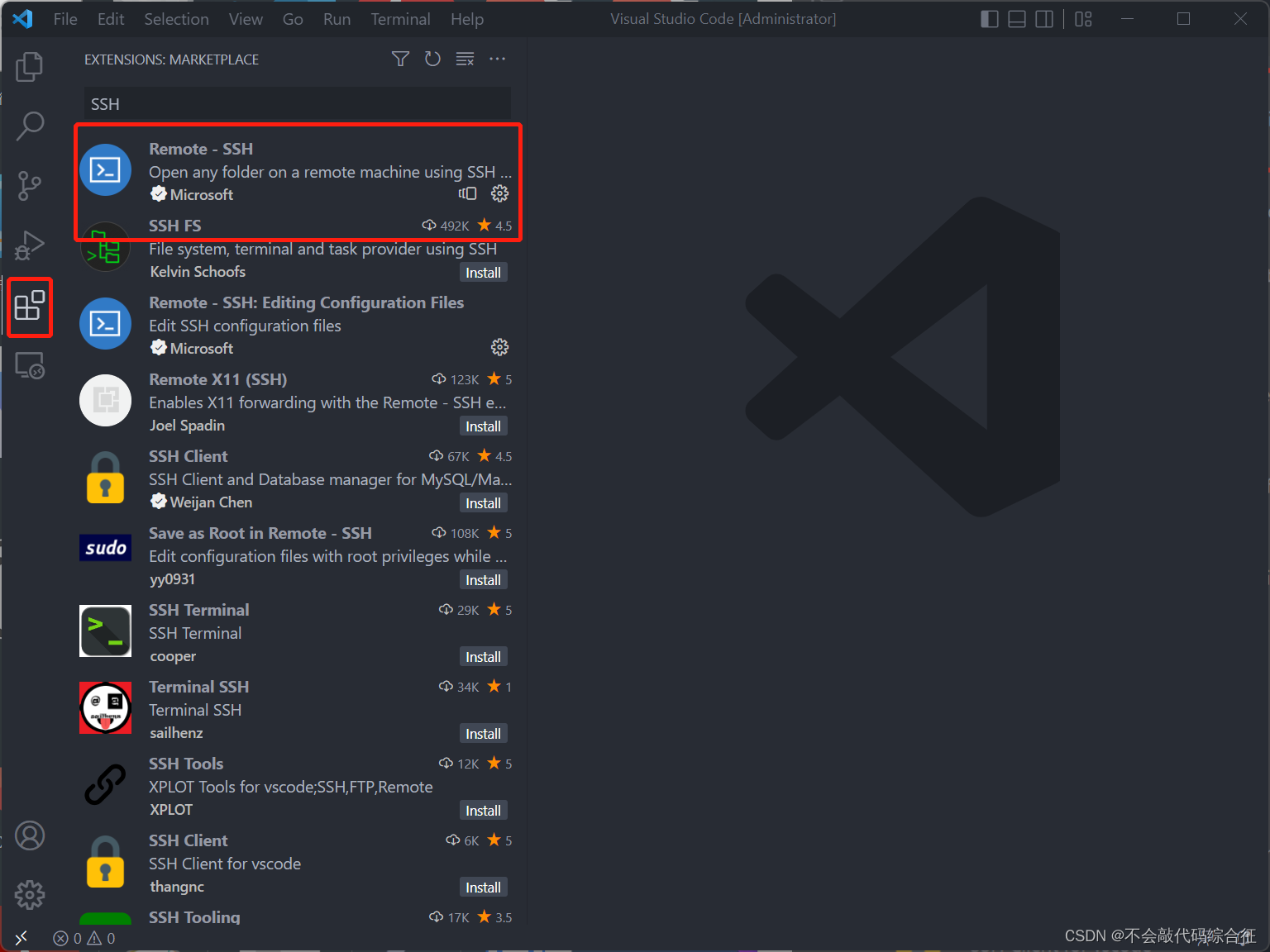Install the SSH Terminal extension by cooper
The image size is (1270, 952).
tap(483, 657)
